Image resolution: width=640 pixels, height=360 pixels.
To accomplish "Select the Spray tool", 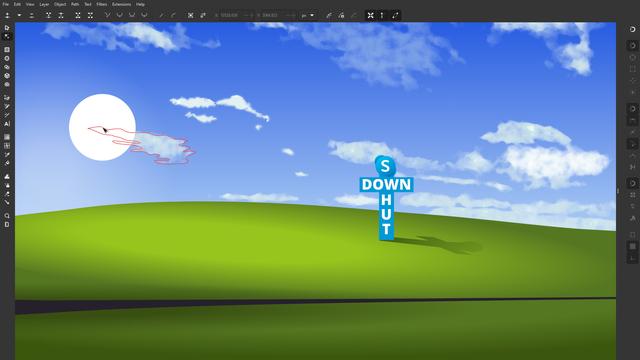I will coord(7,185).
